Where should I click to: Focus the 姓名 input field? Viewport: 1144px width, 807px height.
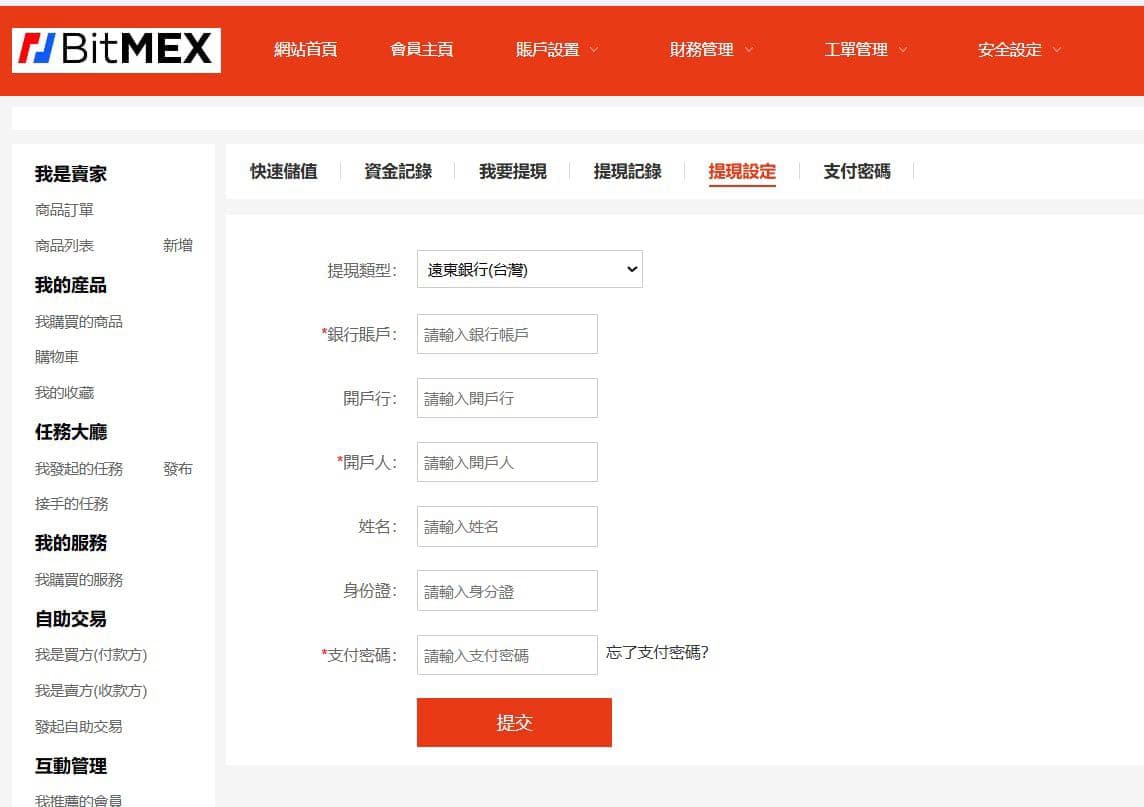507,526
